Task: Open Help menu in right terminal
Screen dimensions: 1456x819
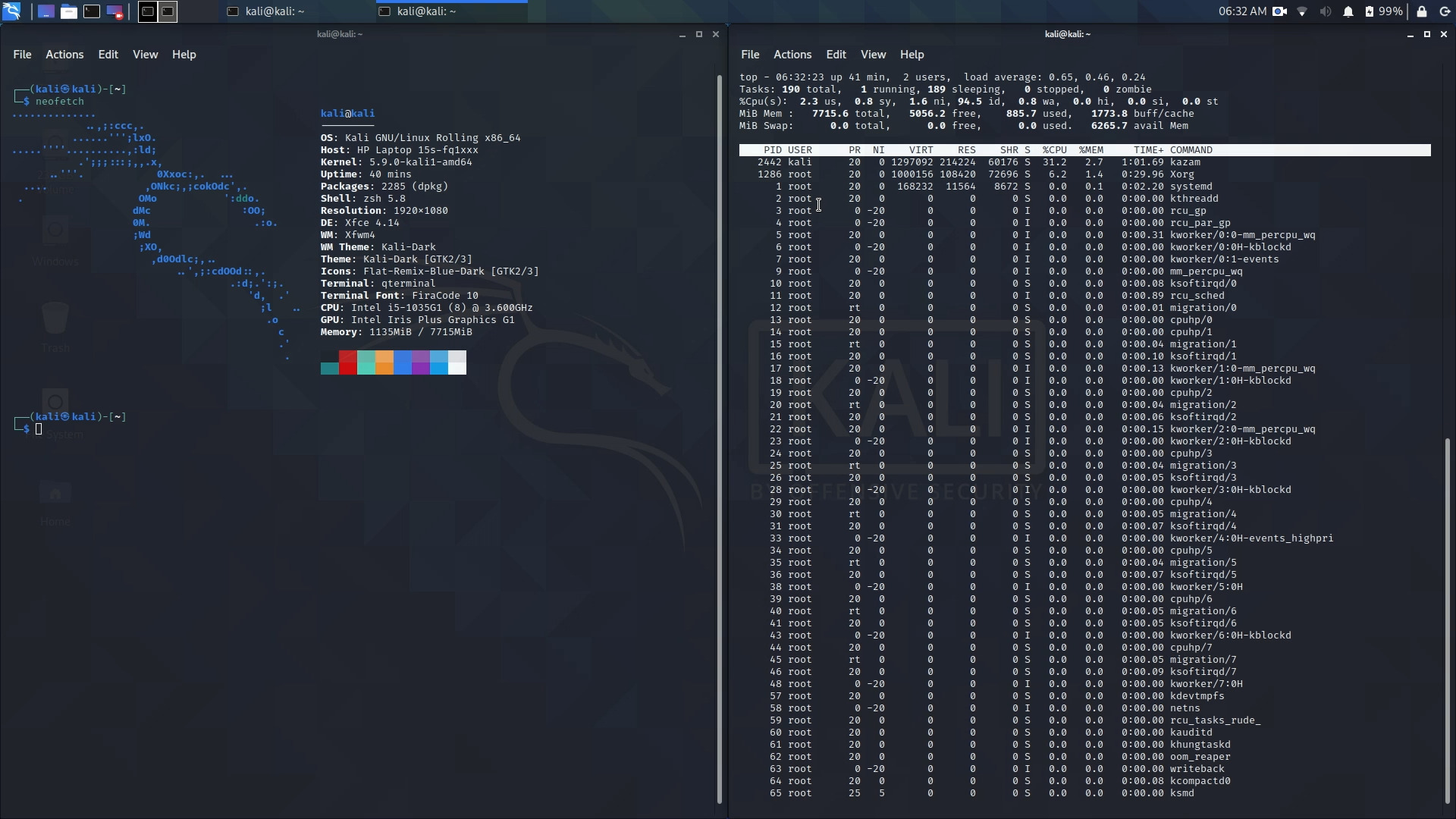Action: [912, 55]
